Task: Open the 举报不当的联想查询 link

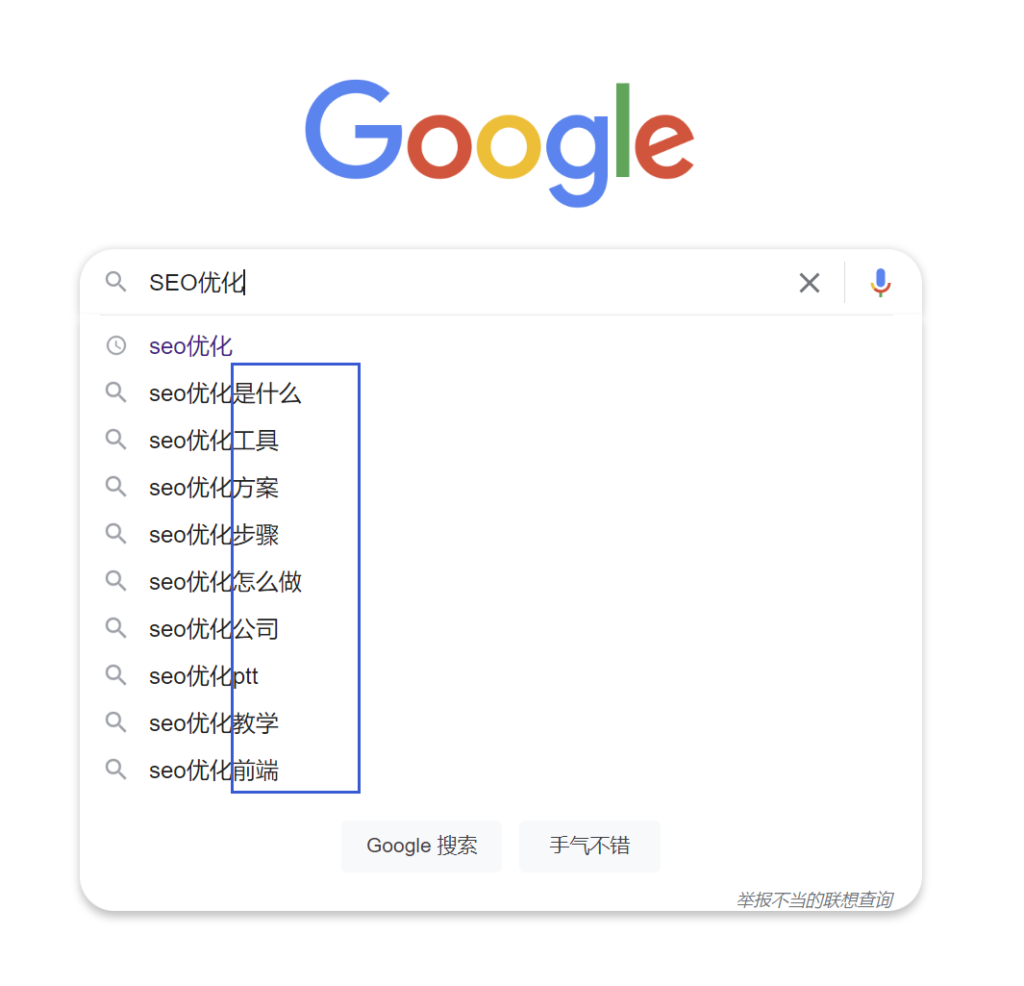Action: point(814,900)
